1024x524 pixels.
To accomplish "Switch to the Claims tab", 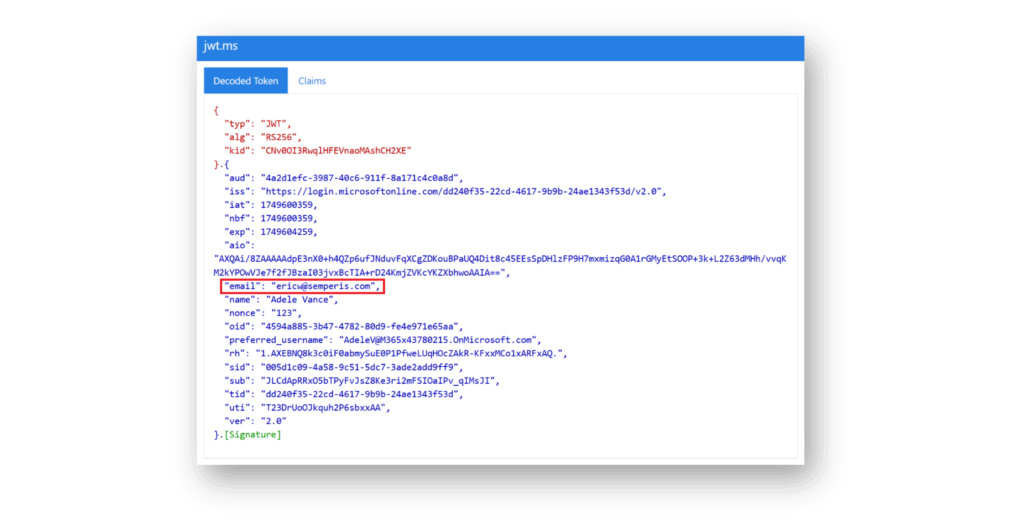I will click(x=312, y=81).
